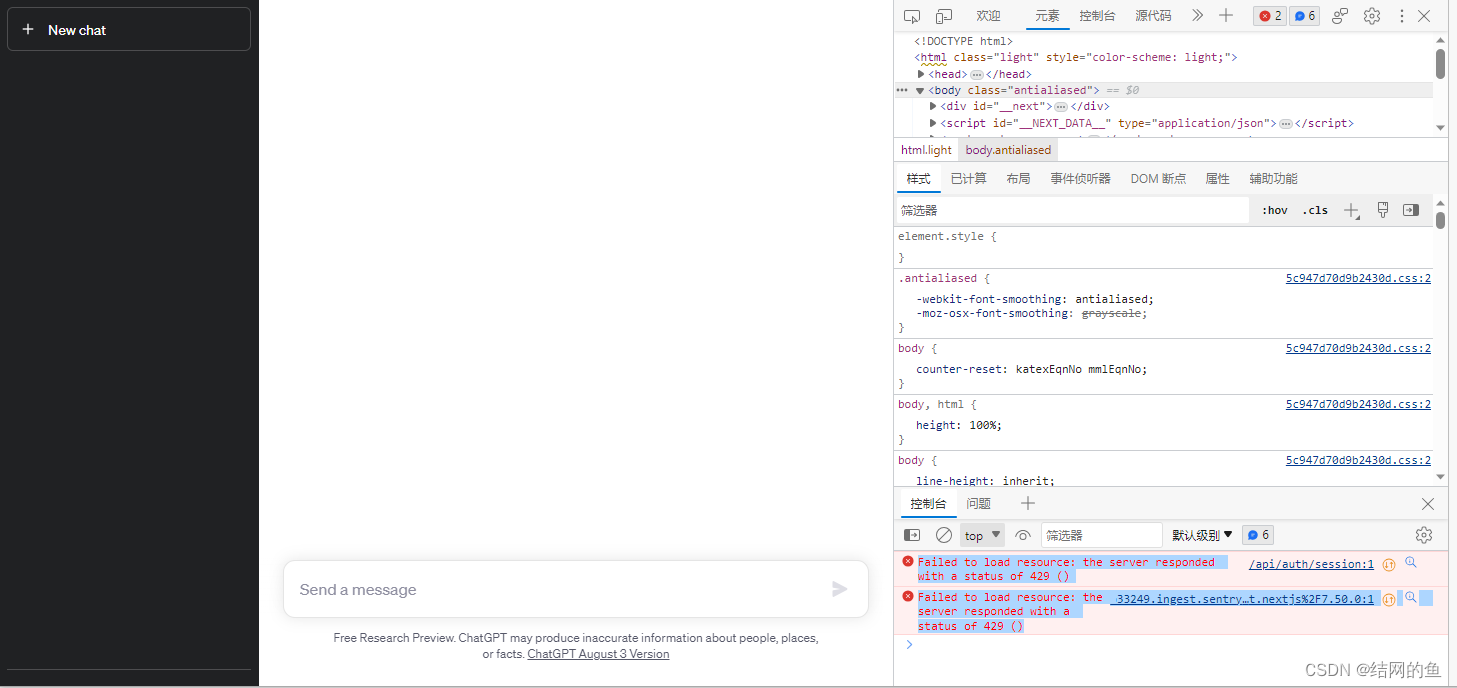1457x688 pixels.
Task: Open the /api/auth/session:1 source link
Action: (x=1311, y=564)
